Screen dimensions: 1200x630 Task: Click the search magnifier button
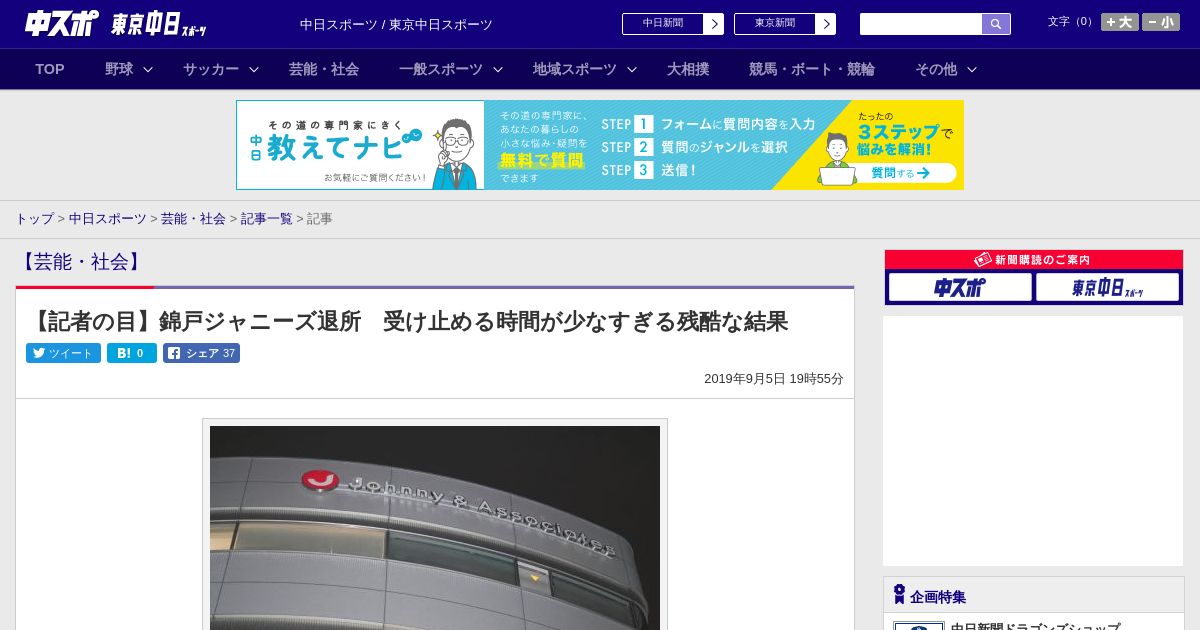[996, 24]
